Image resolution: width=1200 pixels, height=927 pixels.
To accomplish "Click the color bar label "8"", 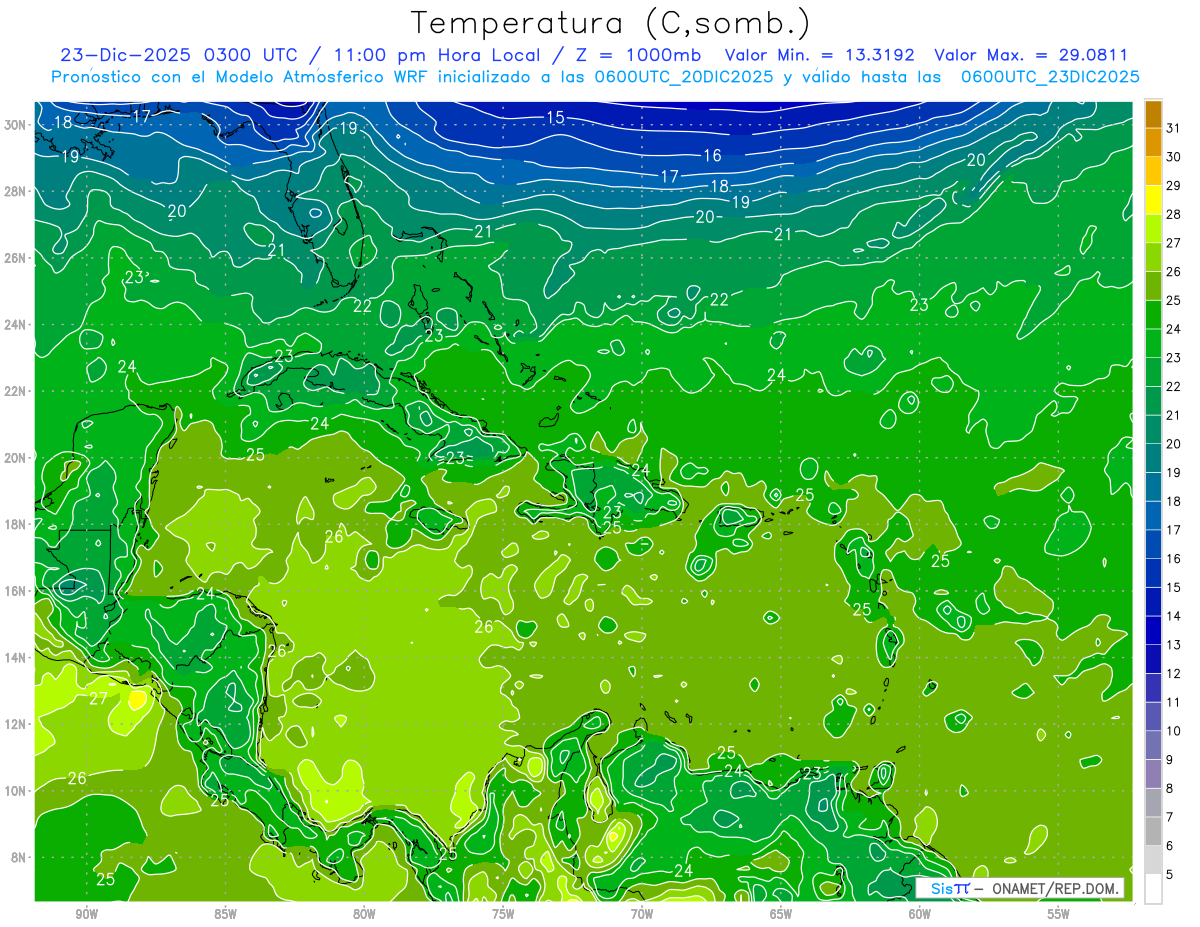I will point(1170,789).
